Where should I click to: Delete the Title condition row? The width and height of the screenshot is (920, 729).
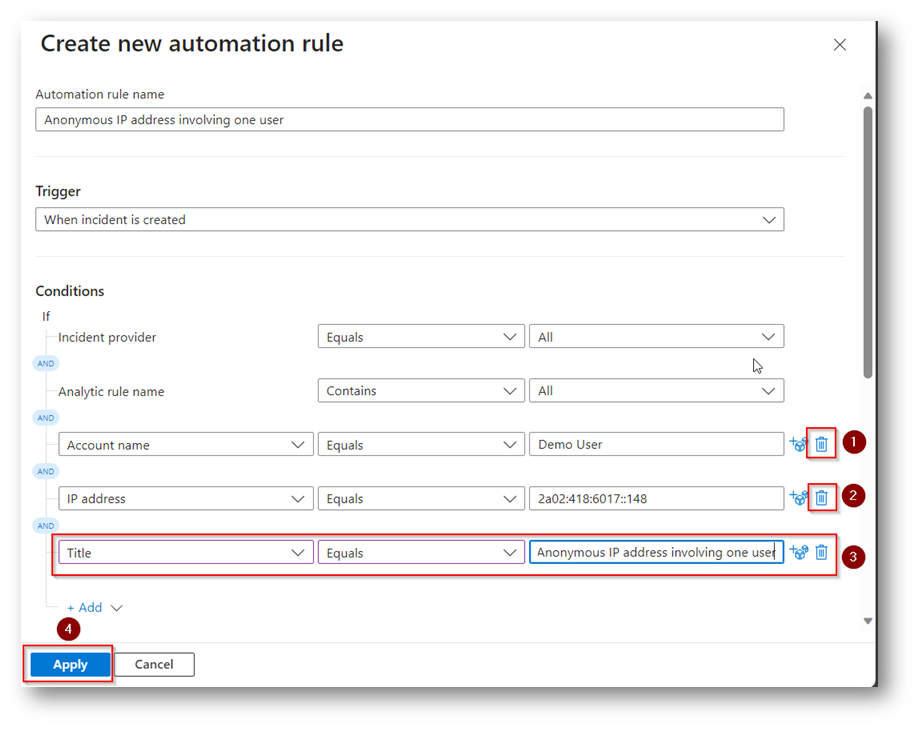[821, 552]
